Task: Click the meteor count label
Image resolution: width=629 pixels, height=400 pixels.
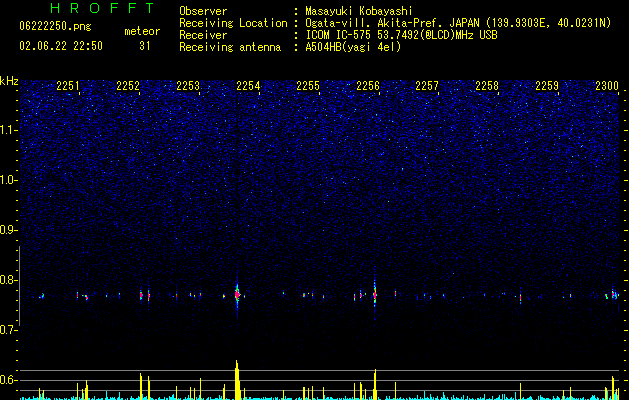Action: pyautogui.click(x=142, y=31)
